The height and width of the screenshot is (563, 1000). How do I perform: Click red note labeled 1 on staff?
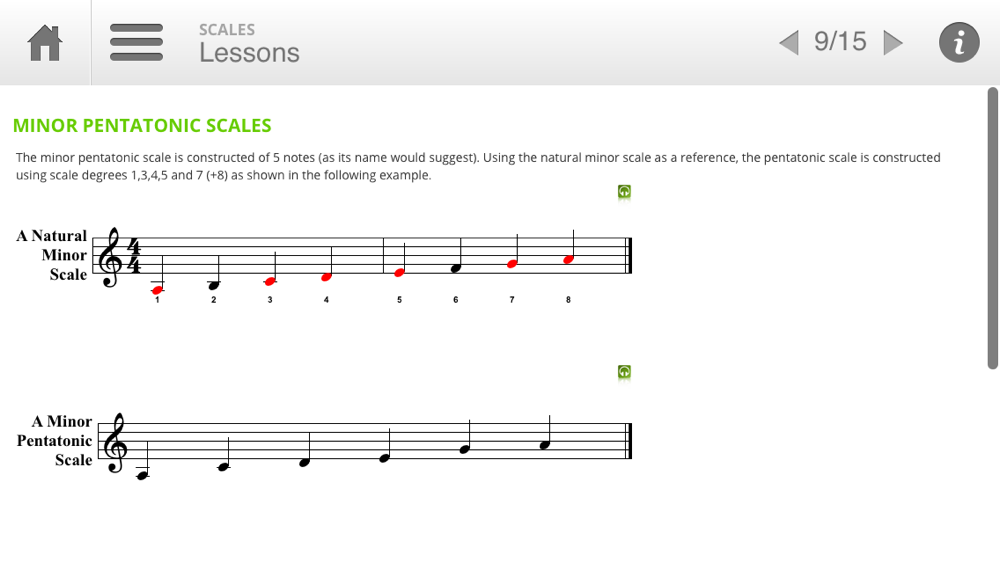click(x=158, y=290)
